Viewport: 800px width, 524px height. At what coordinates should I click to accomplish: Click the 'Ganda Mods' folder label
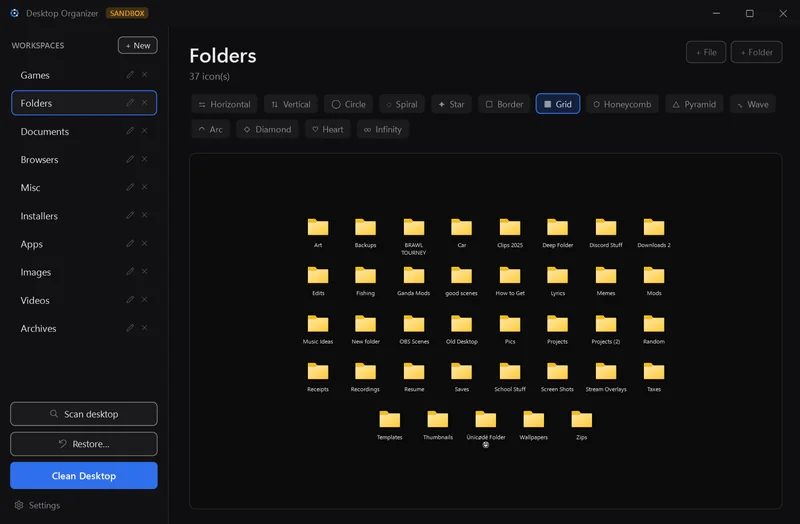point(414,293)
